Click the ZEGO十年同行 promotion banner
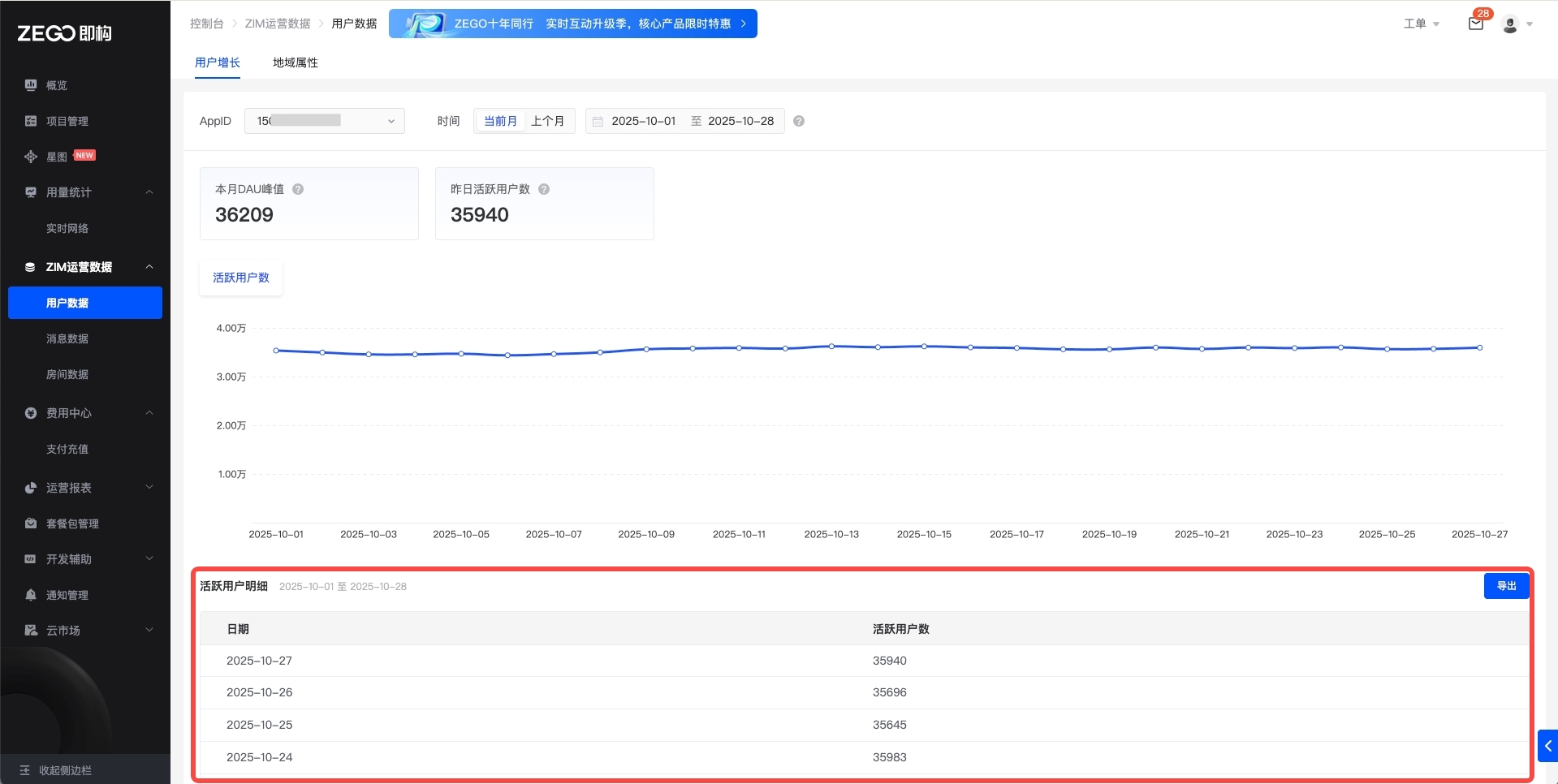1558x784 pixels. [x=573, y=24]
